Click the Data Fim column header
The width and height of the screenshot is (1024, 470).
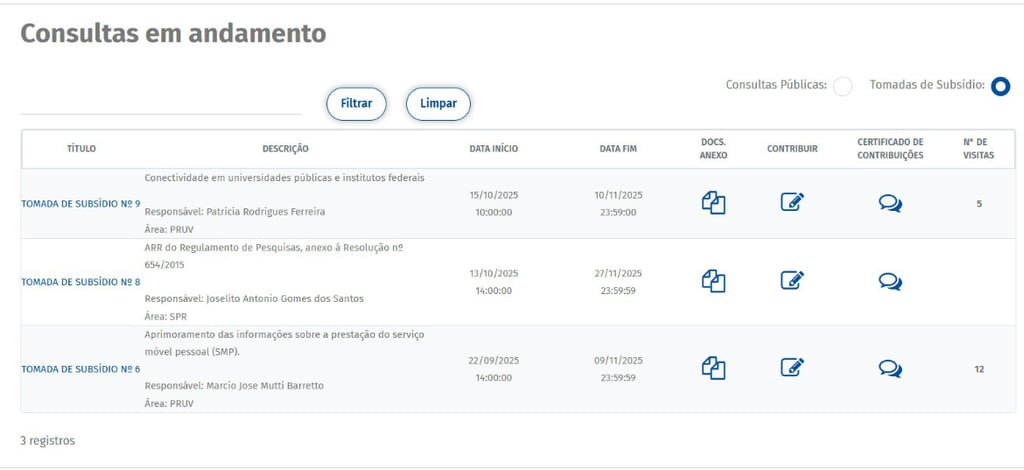coord(618,149)
